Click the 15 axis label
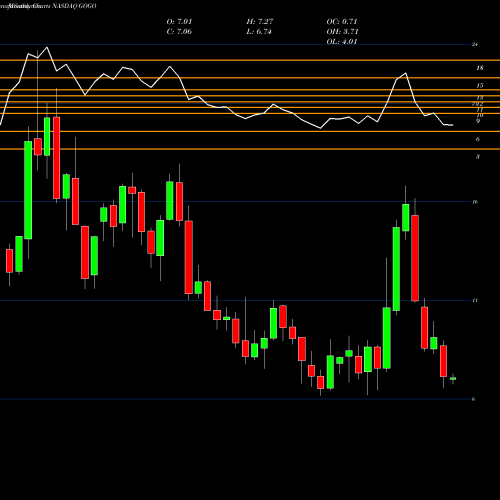This screenshot has height=500, width=500. pos(480,86)
